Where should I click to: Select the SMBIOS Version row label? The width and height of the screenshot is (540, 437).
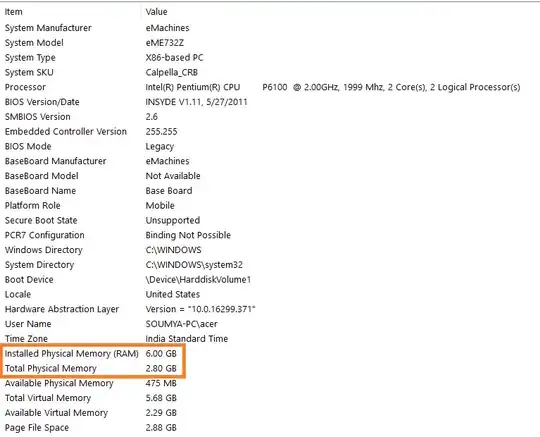pos(38,117)
